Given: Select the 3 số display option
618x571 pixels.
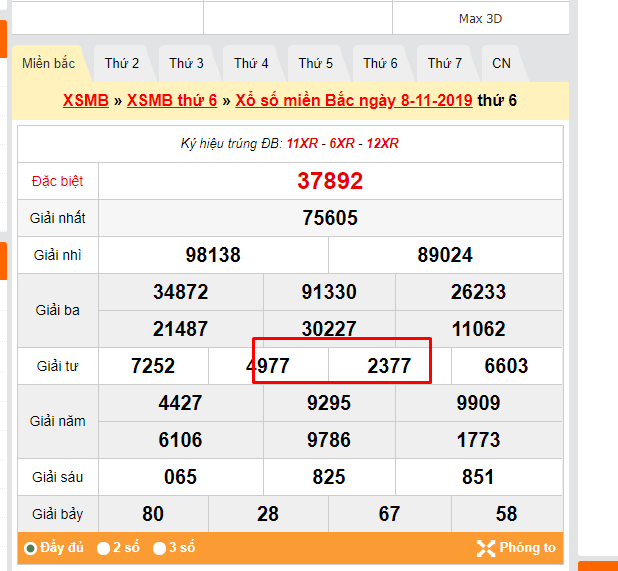Looking at the screenshot, I should pos(159,548).
